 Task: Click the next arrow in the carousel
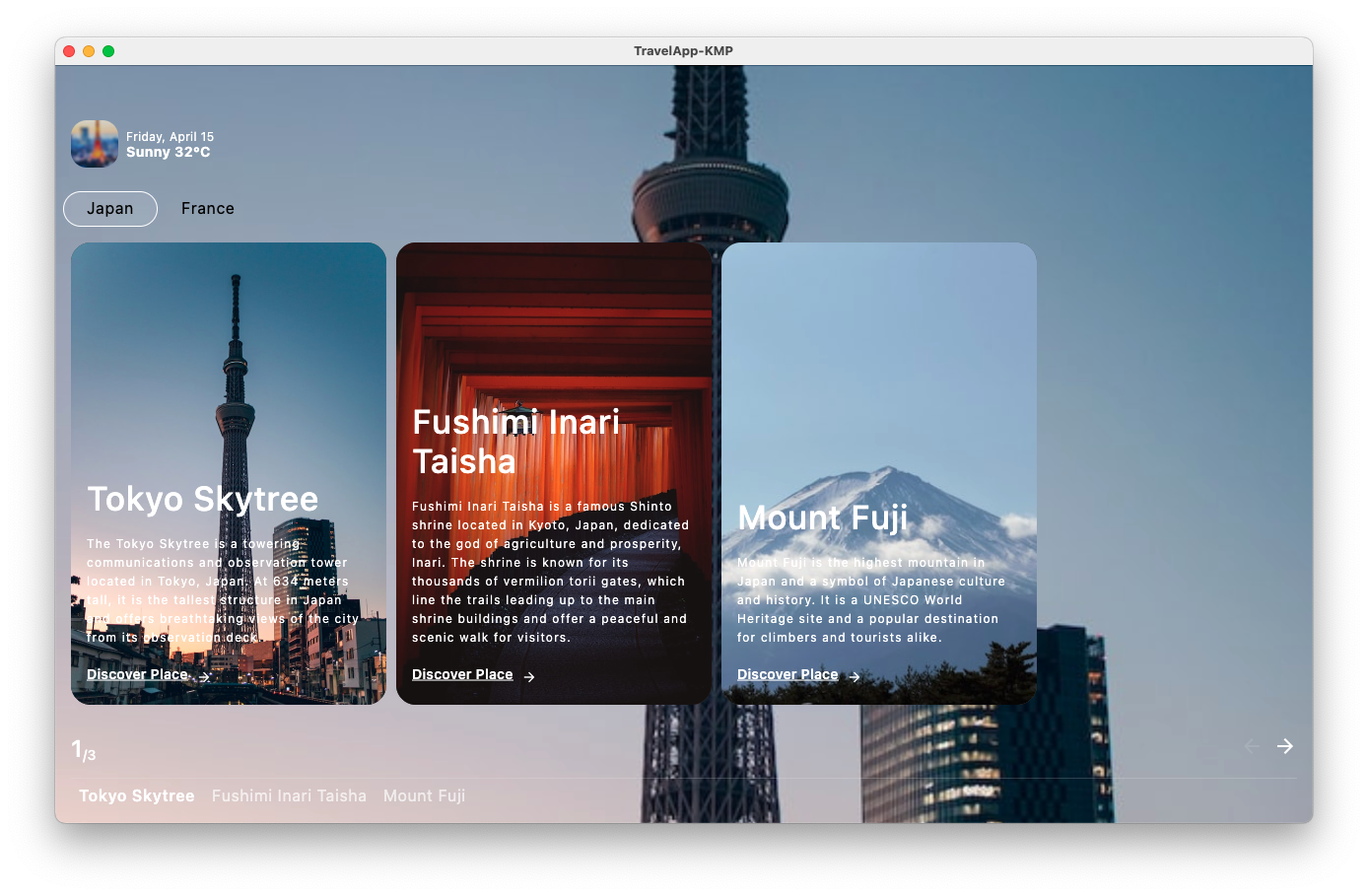[x=1284, y=746]
